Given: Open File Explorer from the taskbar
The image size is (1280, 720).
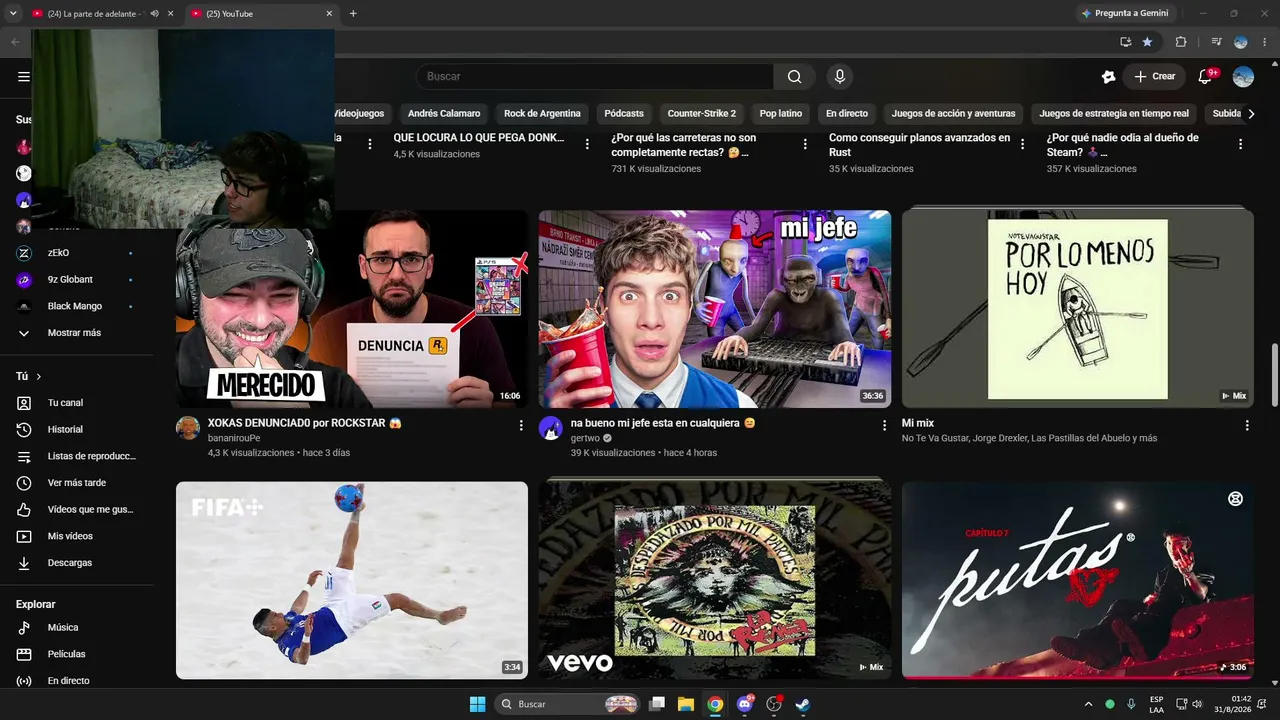Looking at the screenshot, I should click(686, 704).
